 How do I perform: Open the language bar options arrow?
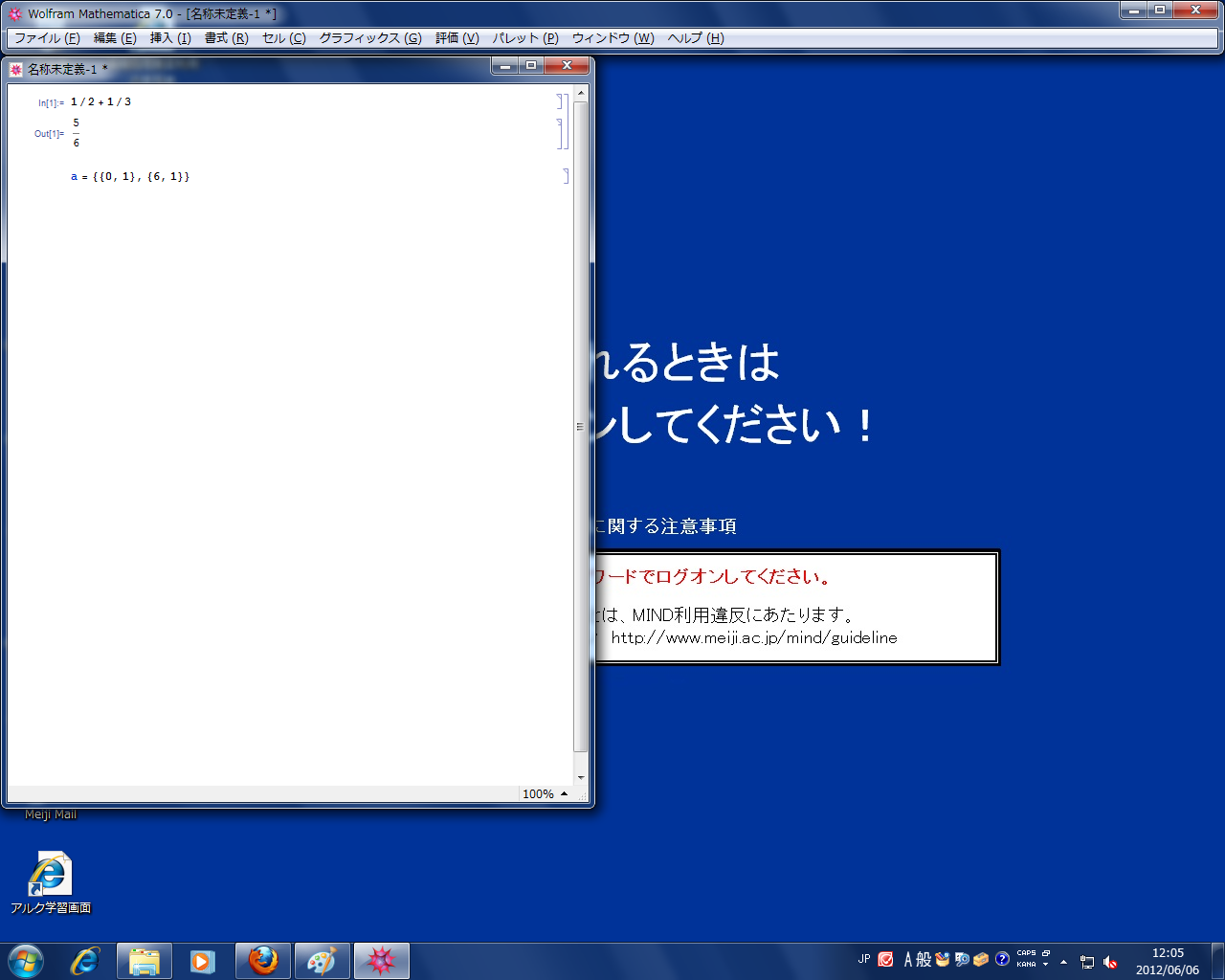tap(1046, 965)
